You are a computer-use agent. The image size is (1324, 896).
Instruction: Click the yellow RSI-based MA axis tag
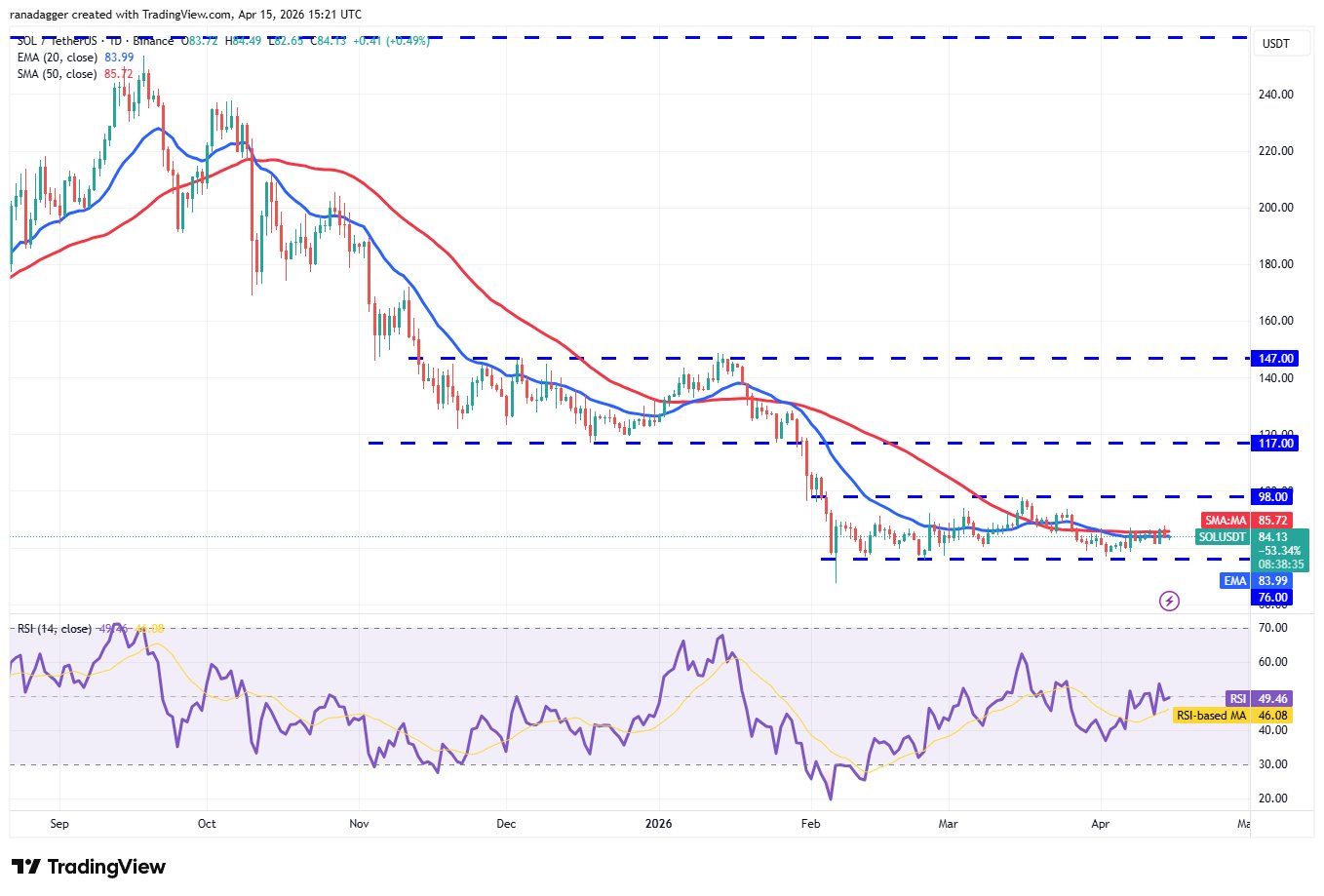[1212, 716]
